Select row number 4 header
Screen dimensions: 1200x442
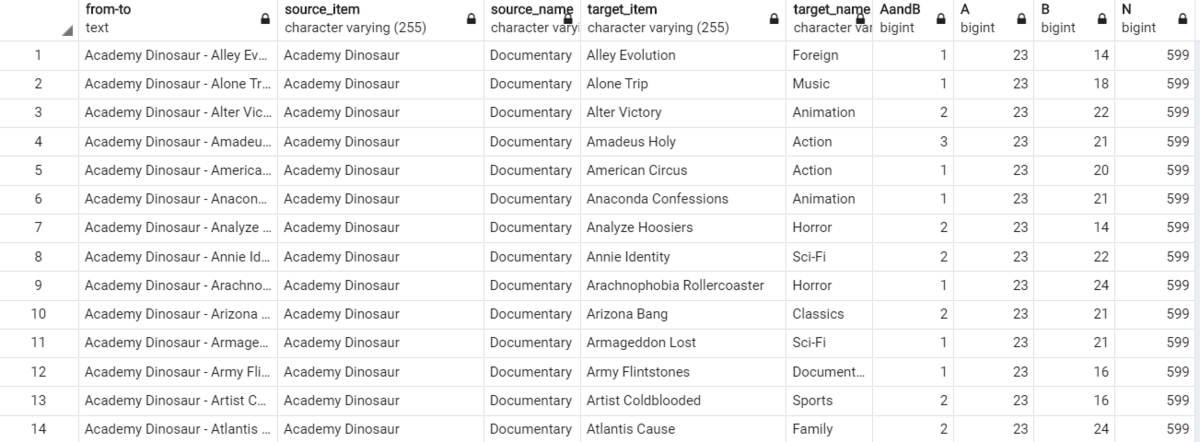[39, 142]
